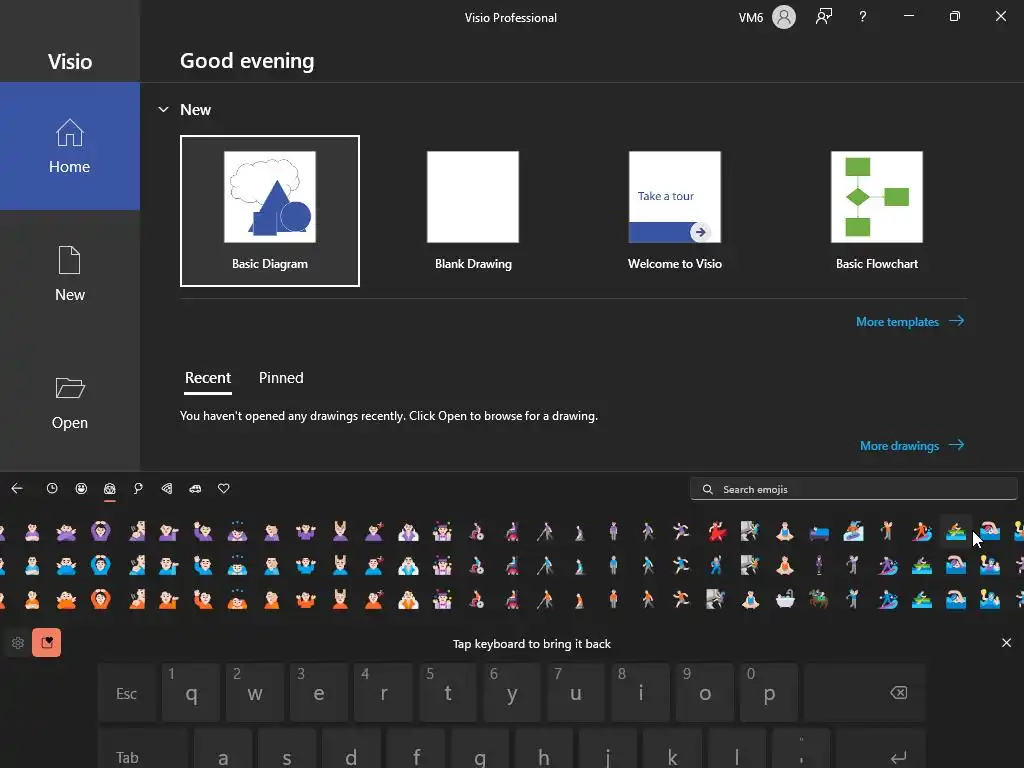Insert purple-shirt shrugging person emoji
Viewport: 1024px width, 768px height.
[x=306, y=532]
